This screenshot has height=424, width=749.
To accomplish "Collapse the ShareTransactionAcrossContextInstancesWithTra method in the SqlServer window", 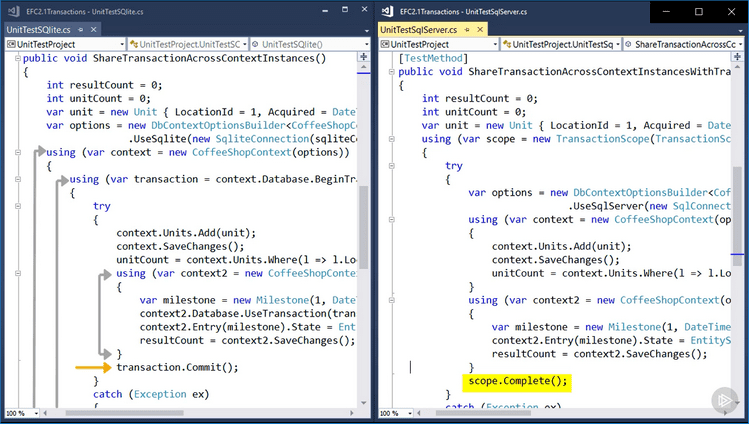I will coord(392,72).
